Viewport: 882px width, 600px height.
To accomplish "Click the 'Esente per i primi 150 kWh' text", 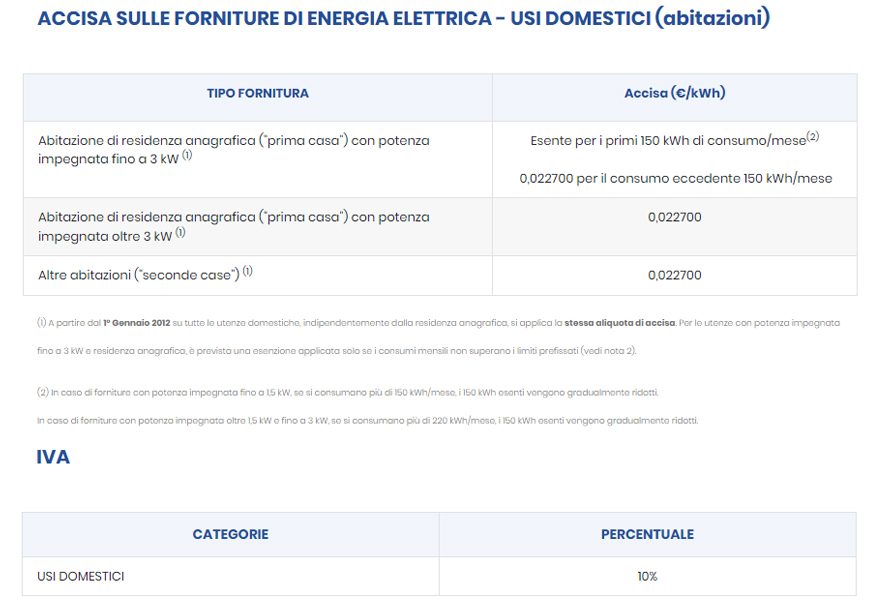I will point(667,141).
